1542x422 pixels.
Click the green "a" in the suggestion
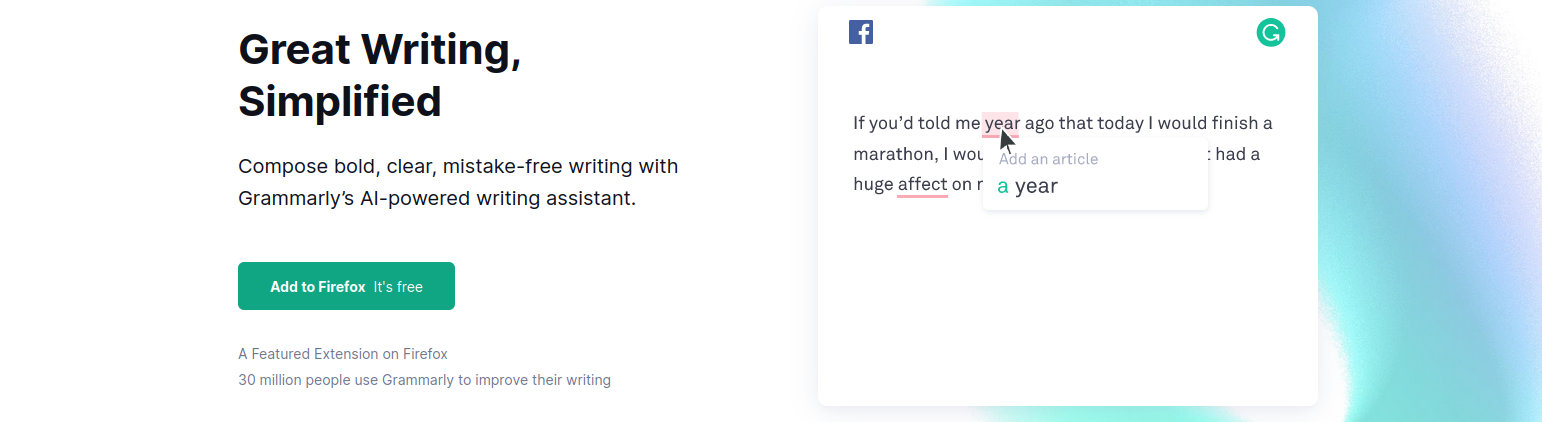coord(1003,186)
